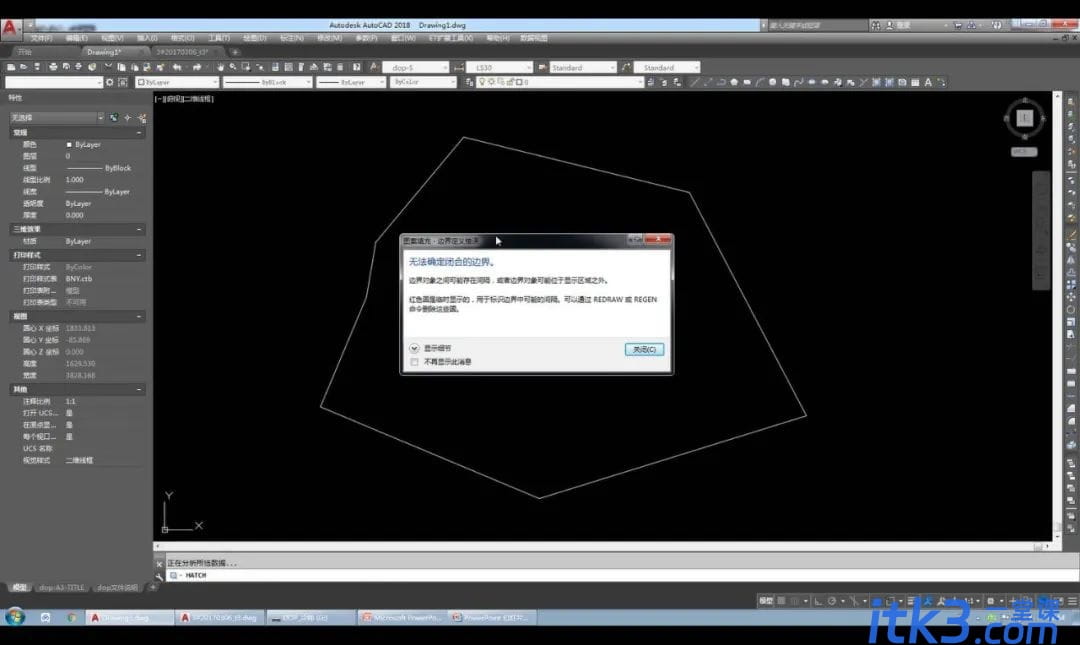1080x645 pixels.
Task: Check the 不再显示此消息 checkbox
Action: pyautogui.click(x=415, y=362)
